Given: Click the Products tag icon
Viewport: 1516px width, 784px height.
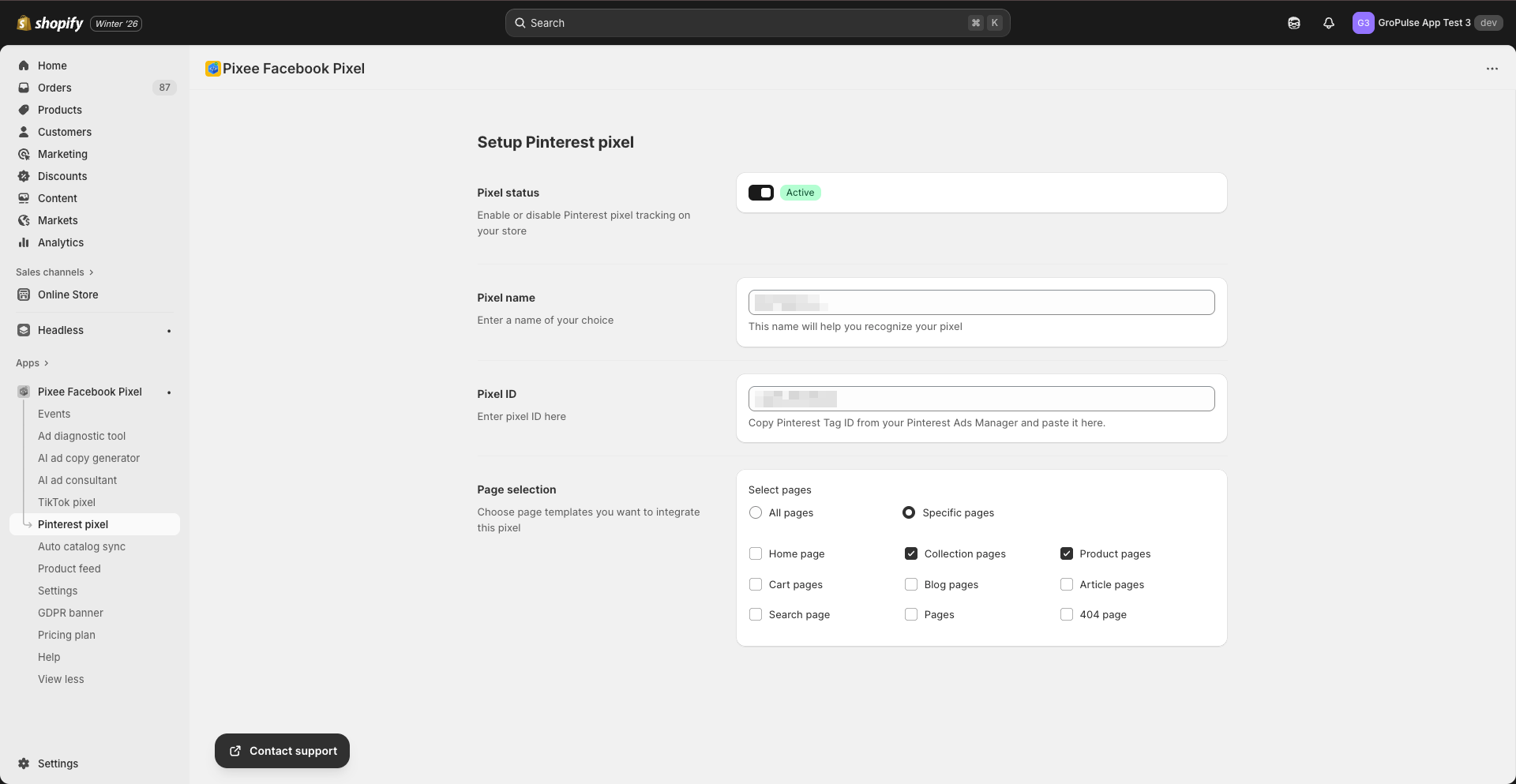Looking at the screenshot, I should coord(24,110).
